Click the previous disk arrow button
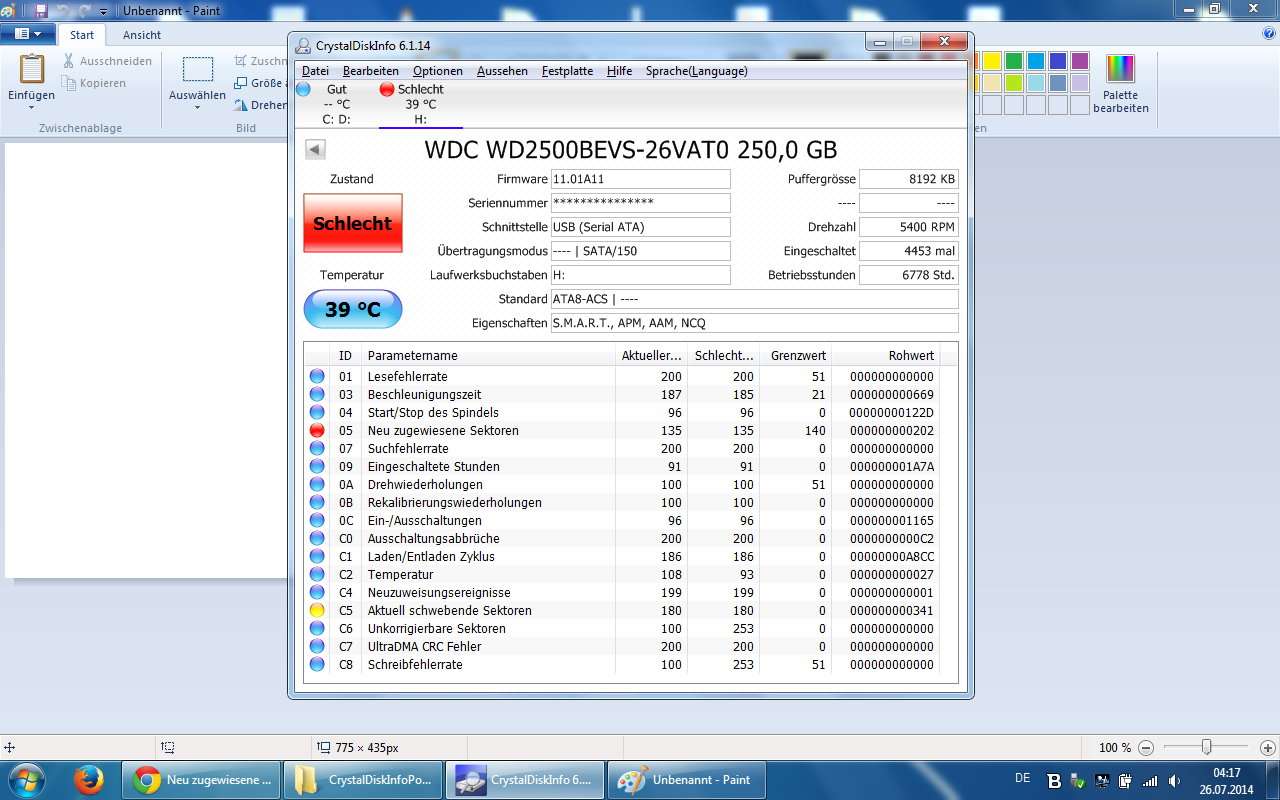This screenshot has width=1280, height=800. pos(315,150)
